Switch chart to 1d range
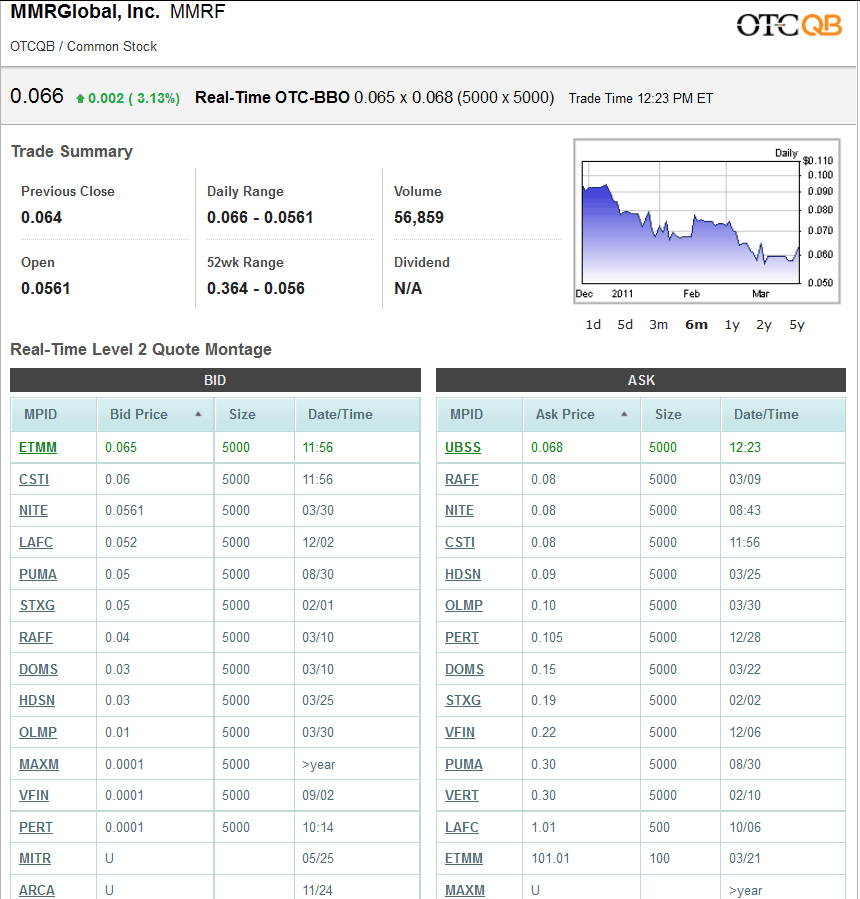The height and width of the screenshot is (899, 860). coord(593,324)
